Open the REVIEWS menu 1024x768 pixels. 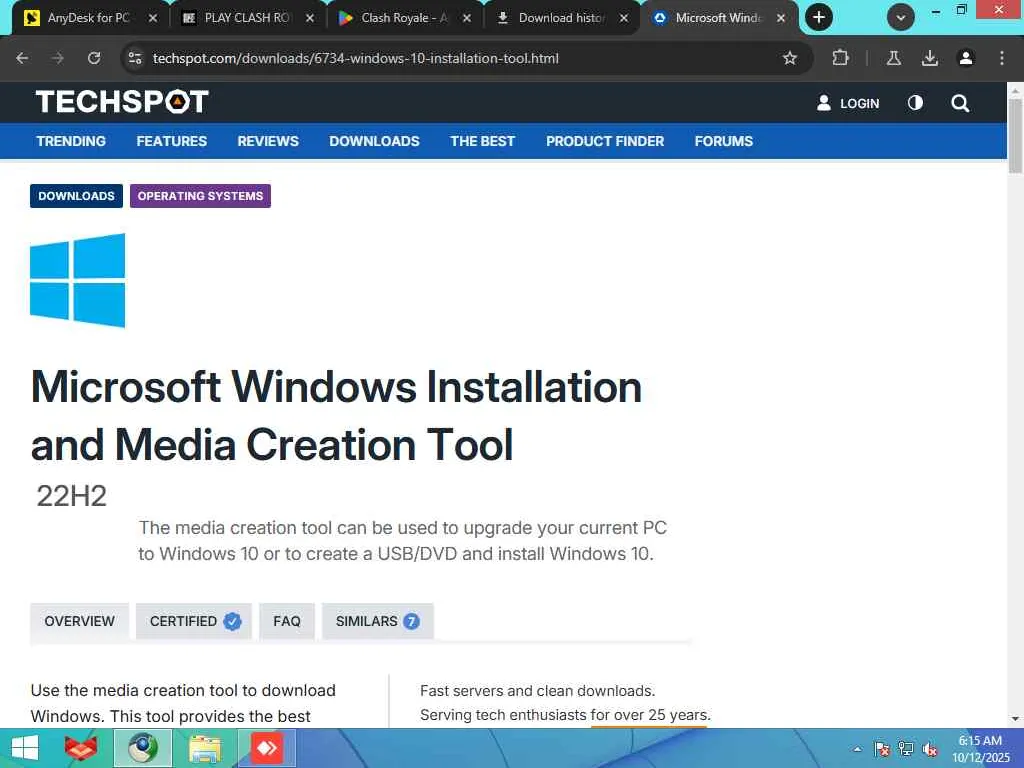pyautogui.click(x=268, y=141)
